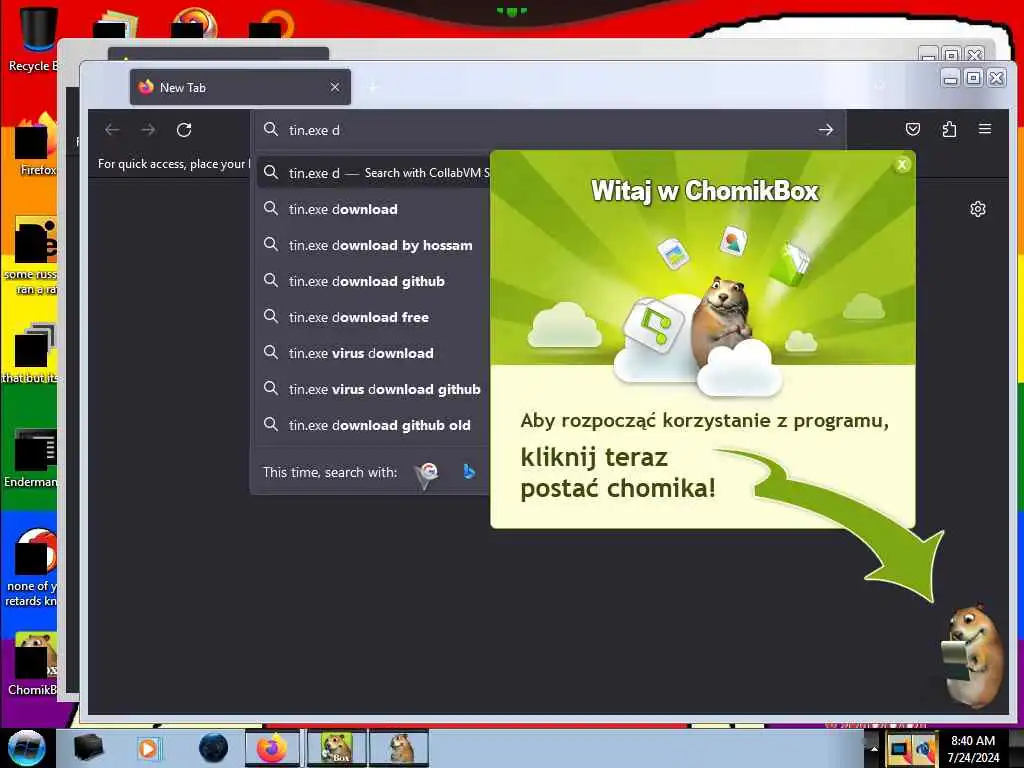This screenshot has width=1024, height=768.
Task: Open the 'that but its' desktop icon
Action: 30,353
